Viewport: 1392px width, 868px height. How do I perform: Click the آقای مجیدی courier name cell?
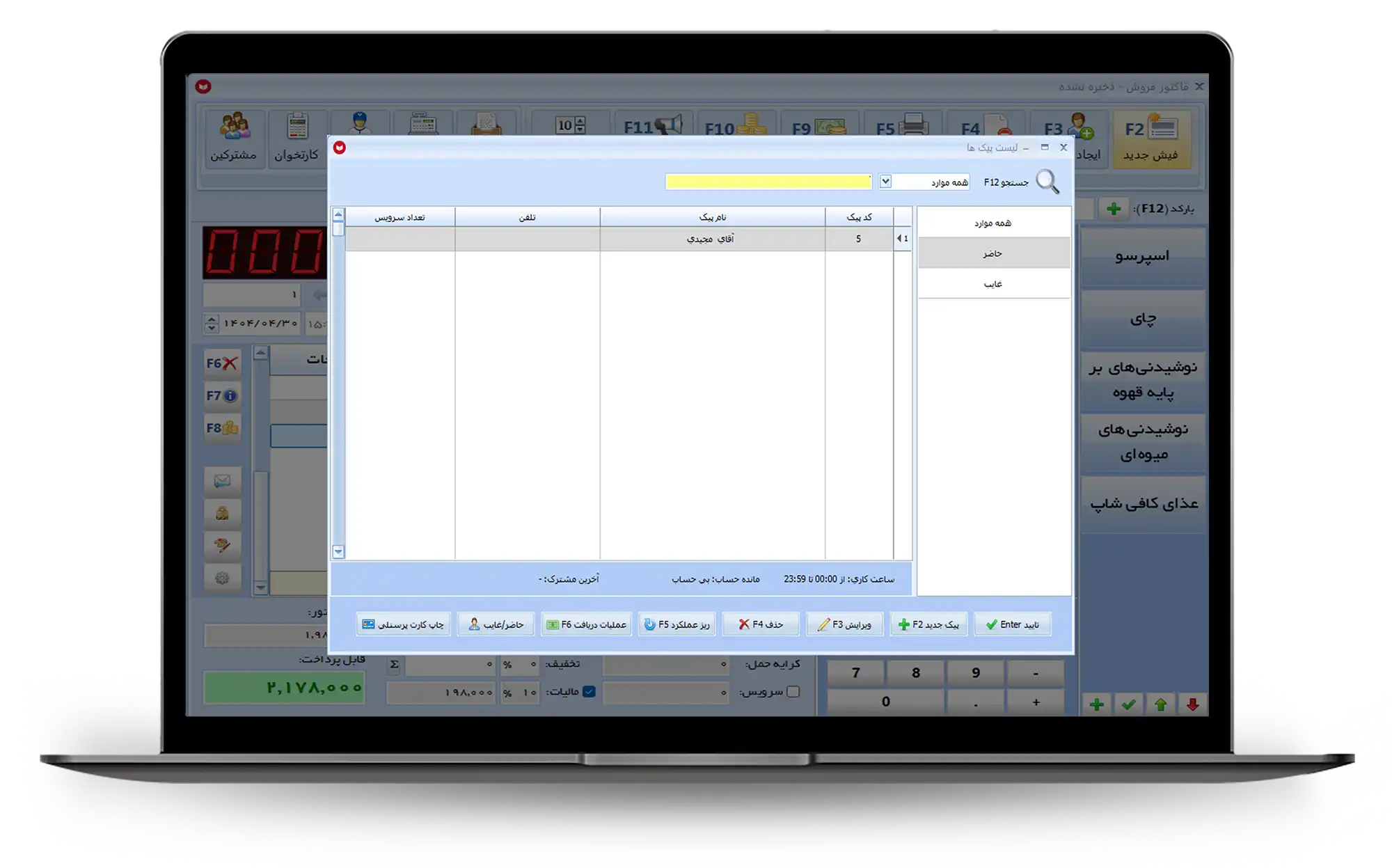[712, 239]
